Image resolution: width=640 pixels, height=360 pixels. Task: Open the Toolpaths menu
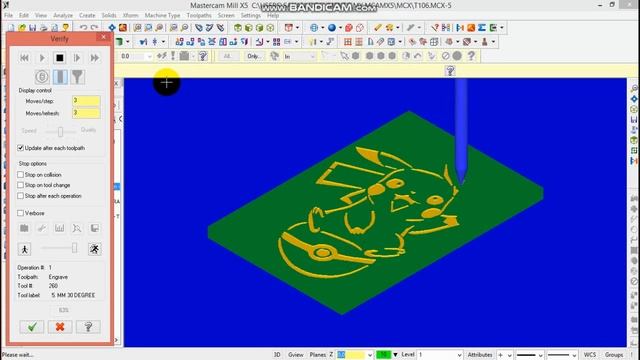(x=199, y=15)
